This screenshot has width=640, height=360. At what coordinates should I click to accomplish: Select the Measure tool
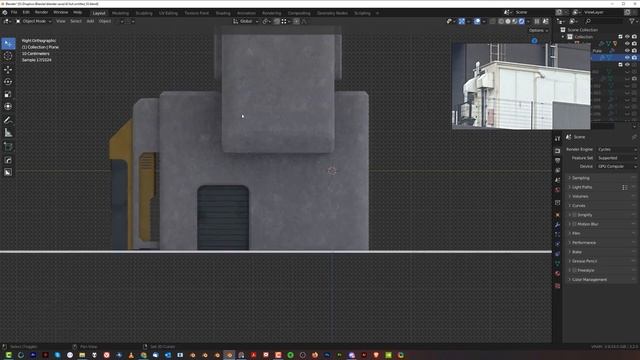[x=8, y=133]
